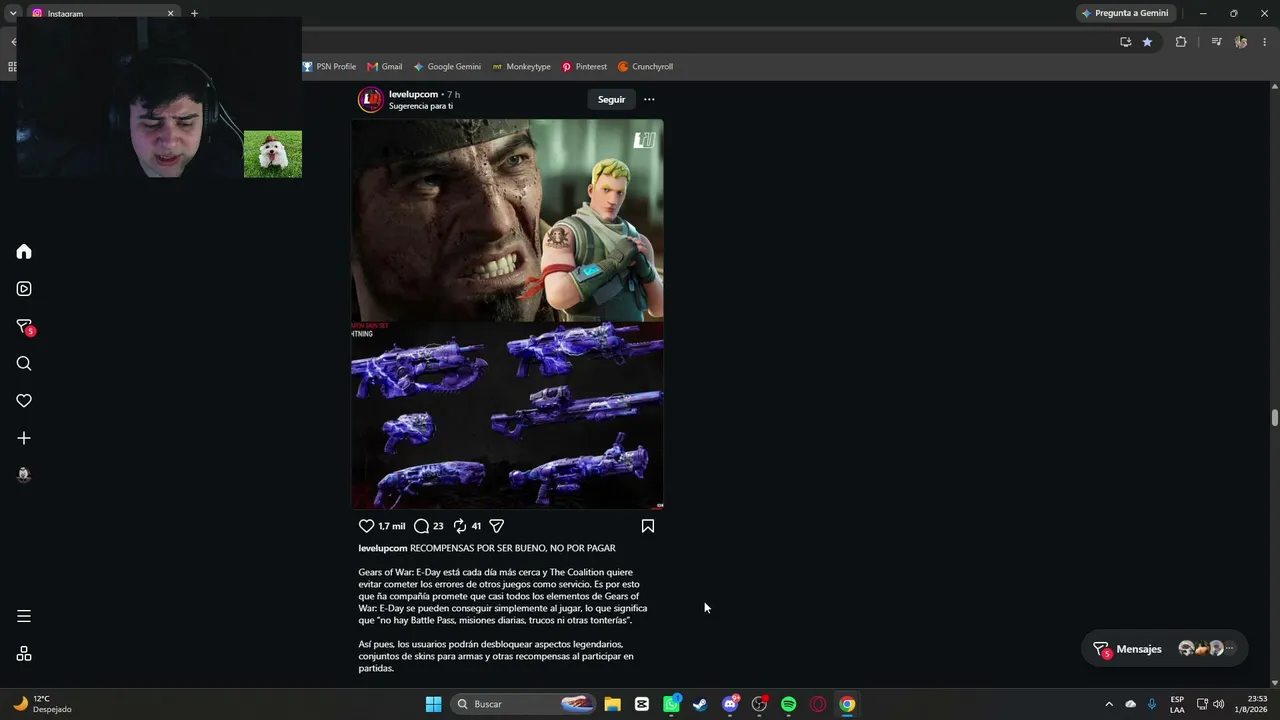Open your profile avatar in sidebar
This screenshot has width=1280, height=720.
pos(24,475)
